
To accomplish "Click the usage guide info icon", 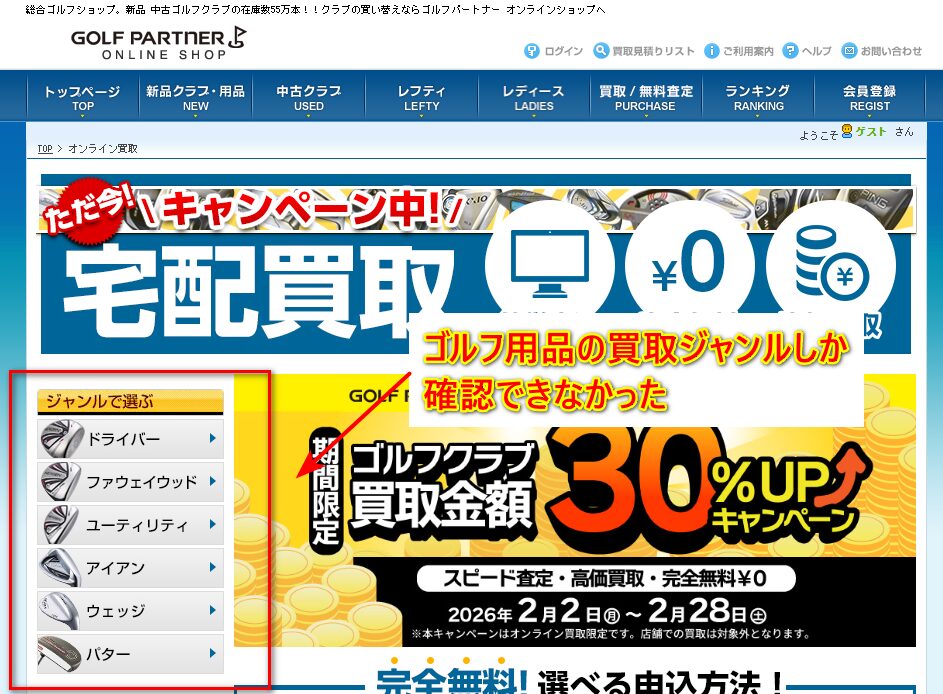I will tap(711, 51).
